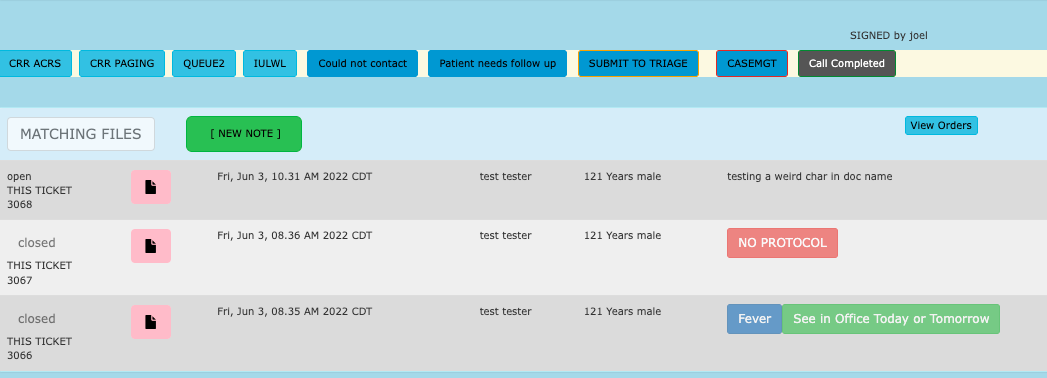Screen dimensions: 1047x378
Task: Click 'test tester' in ticket 3068 row
Action: [505, 176]
